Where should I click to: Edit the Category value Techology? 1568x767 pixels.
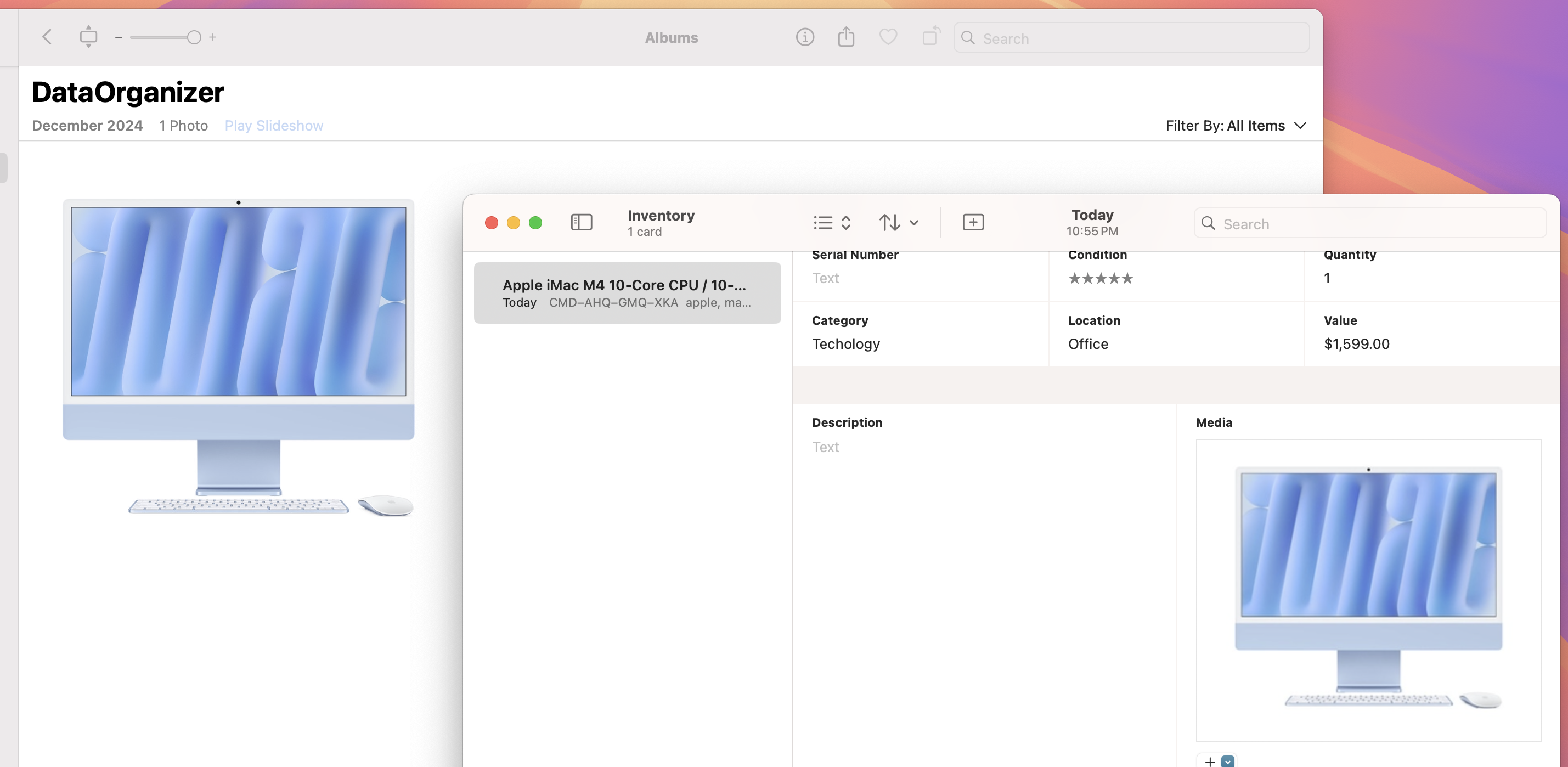pyautogui.click(x=845, y=344)
